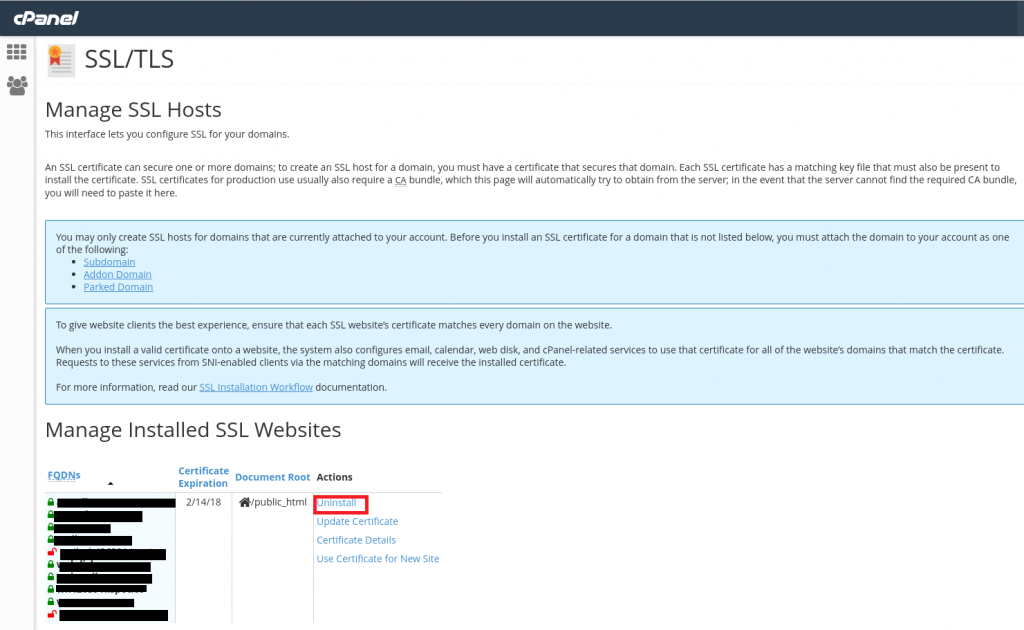Screen dimensions: 1024x630
Task: Open the applications grid icon in sidebar
Action: coord(16,51)
